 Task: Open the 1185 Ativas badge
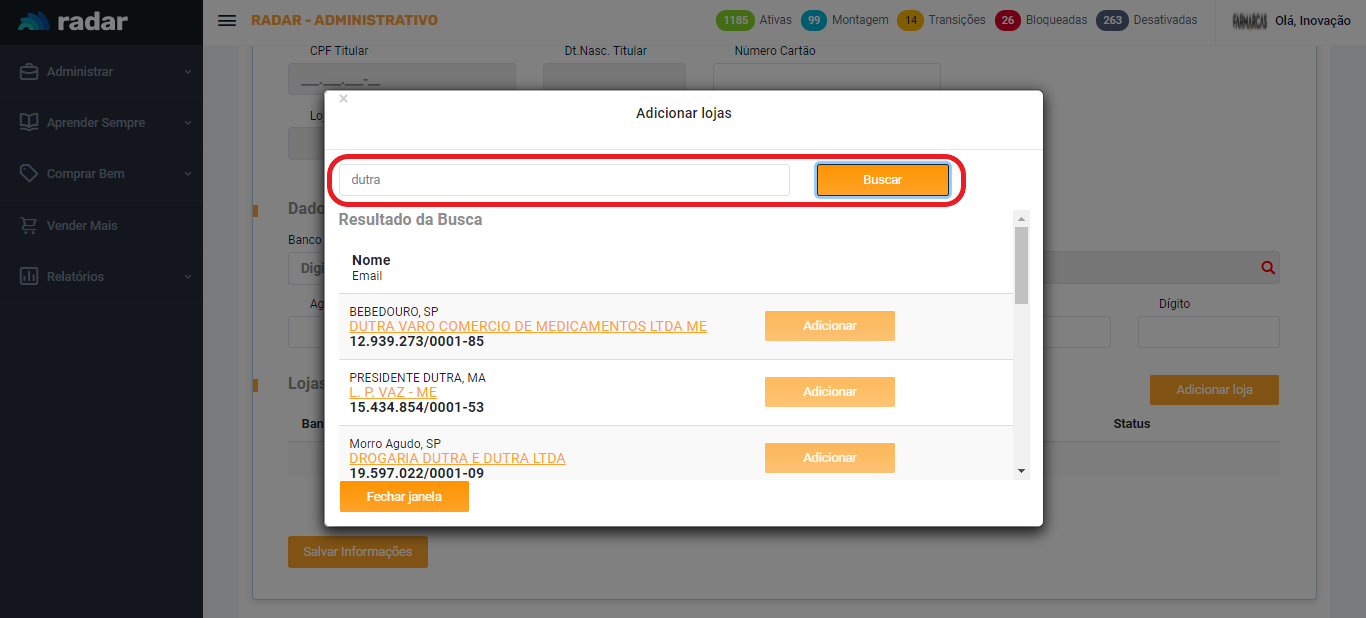click(736, 20)
